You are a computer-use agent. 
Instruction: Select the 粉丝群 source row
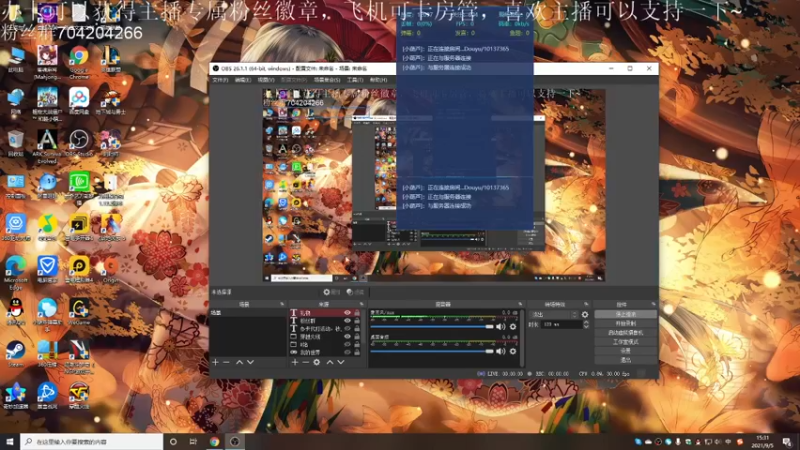326,321
